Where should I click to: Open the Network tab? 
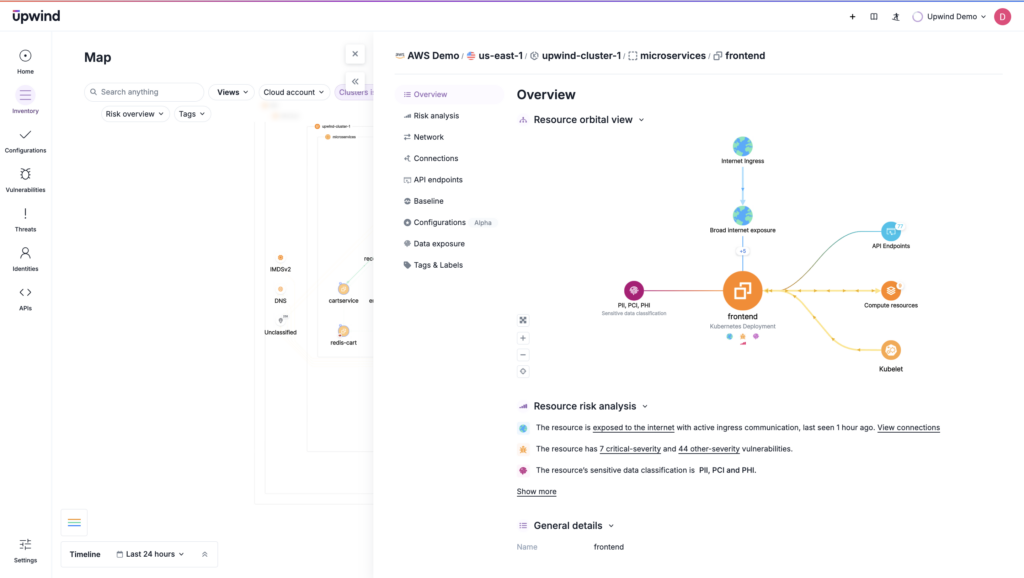[x=449, y=137]
